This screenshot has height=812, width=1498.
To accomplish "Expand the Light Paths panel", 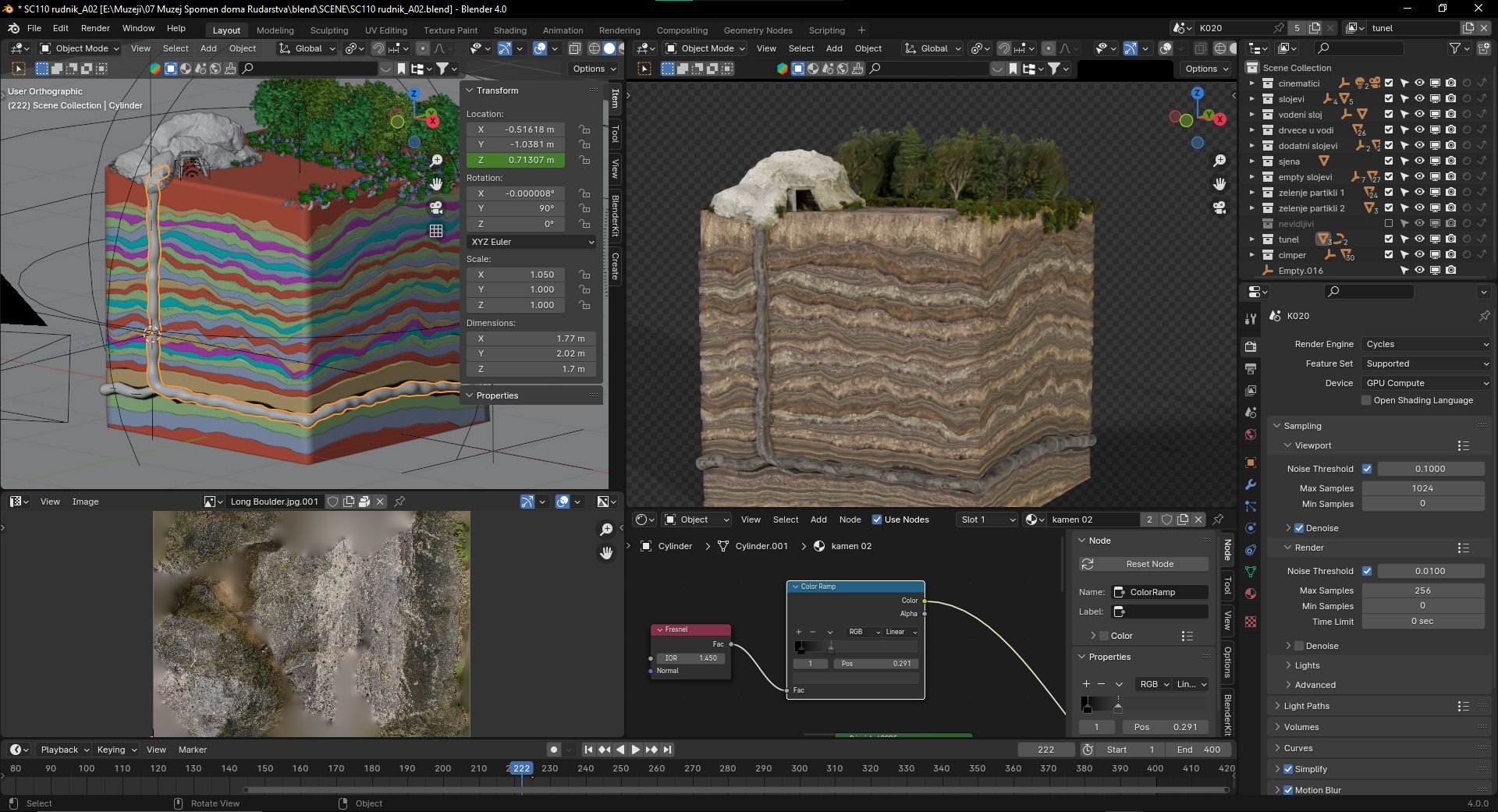I will click(1306, 706).
